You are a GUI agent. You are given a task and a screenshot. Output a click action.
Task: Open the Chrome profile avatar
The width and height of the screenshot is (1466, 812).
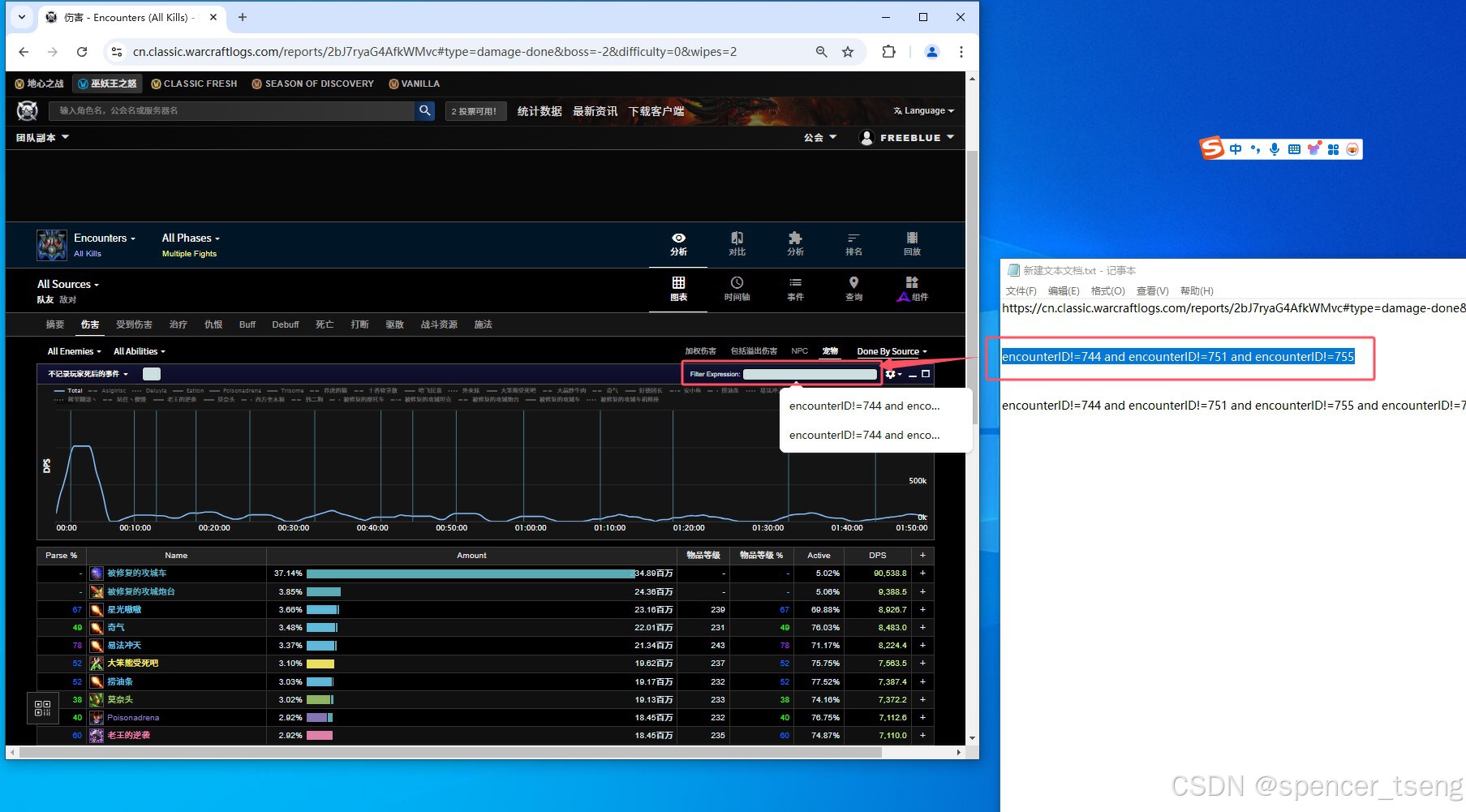(x=931, y=52)
